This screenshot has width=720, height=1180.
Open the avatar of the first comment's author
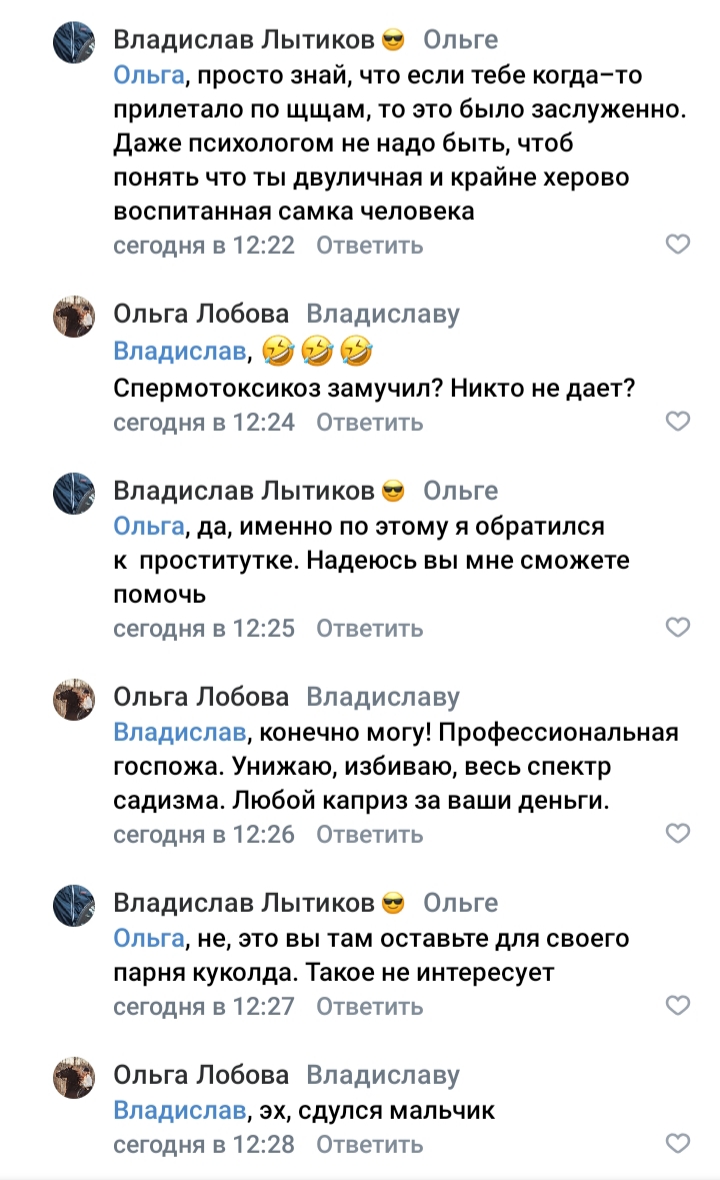coord(74,42)
